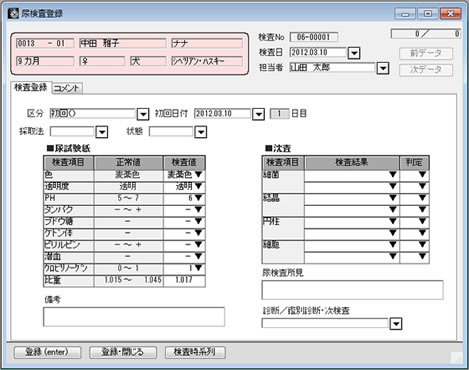Click the 前データ button

point(426,53)
